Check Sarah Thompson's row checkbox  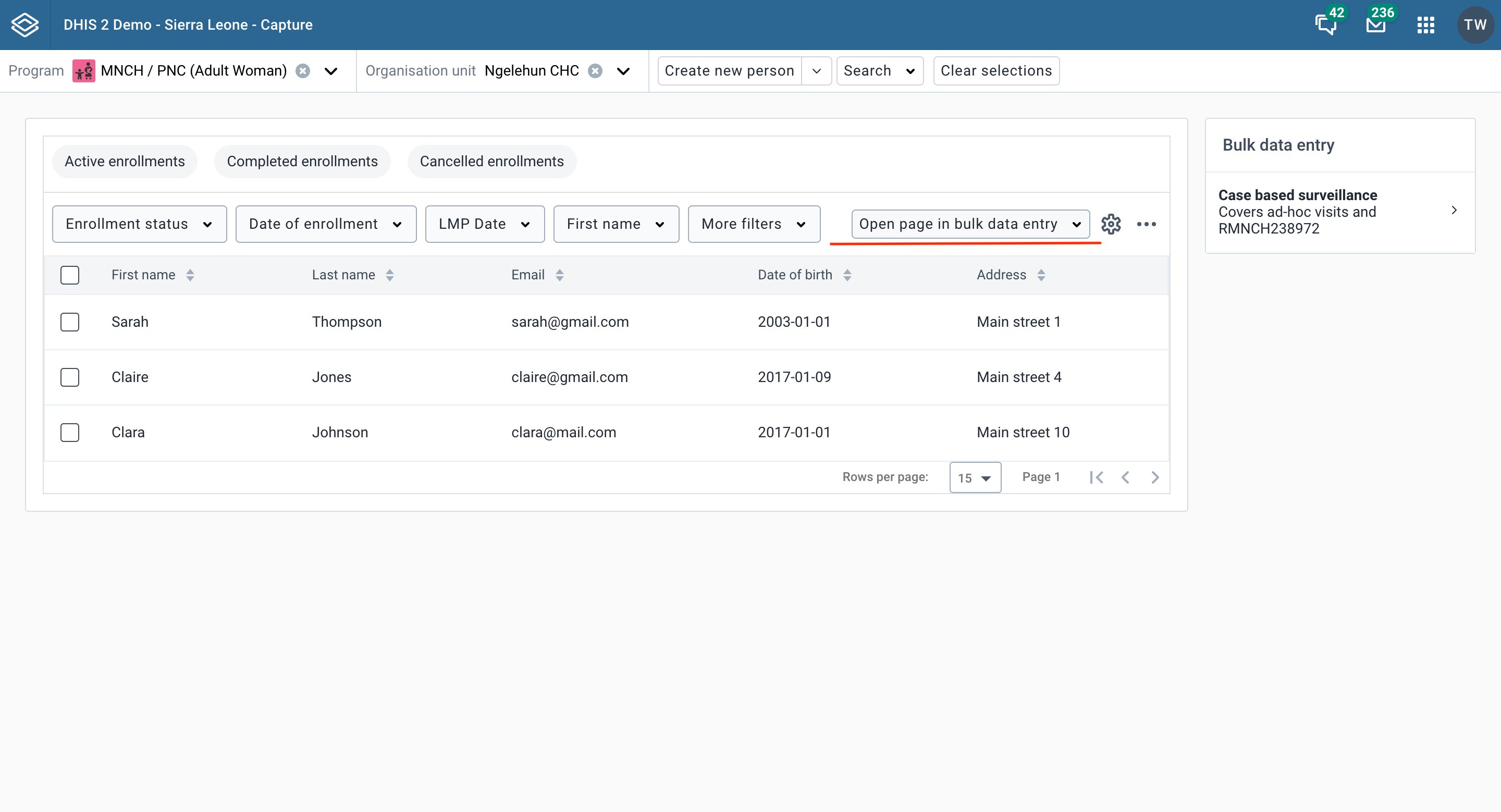(69, 322)
